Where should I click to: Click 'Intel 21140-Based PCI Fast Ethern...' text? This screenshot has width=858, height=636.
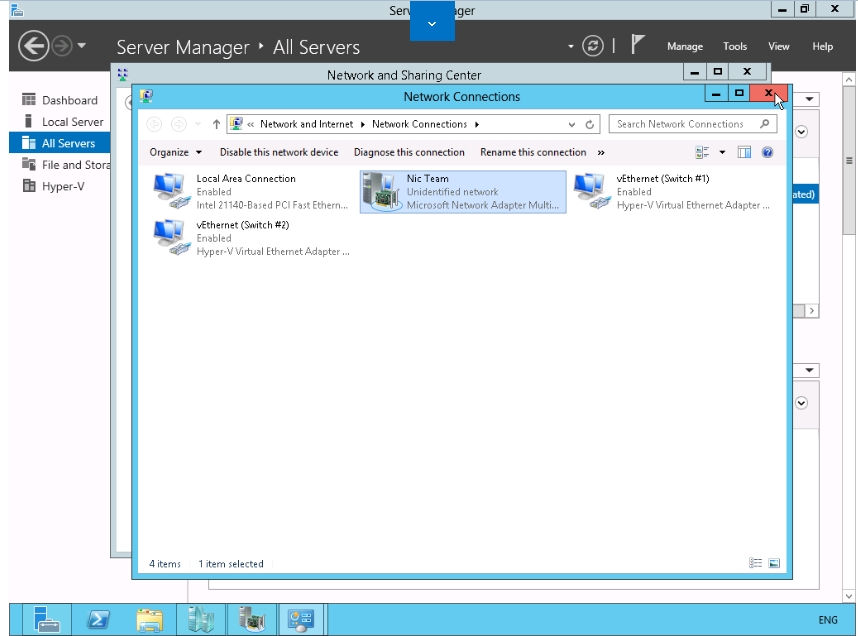pyautogui.click(x=272, y=205)
